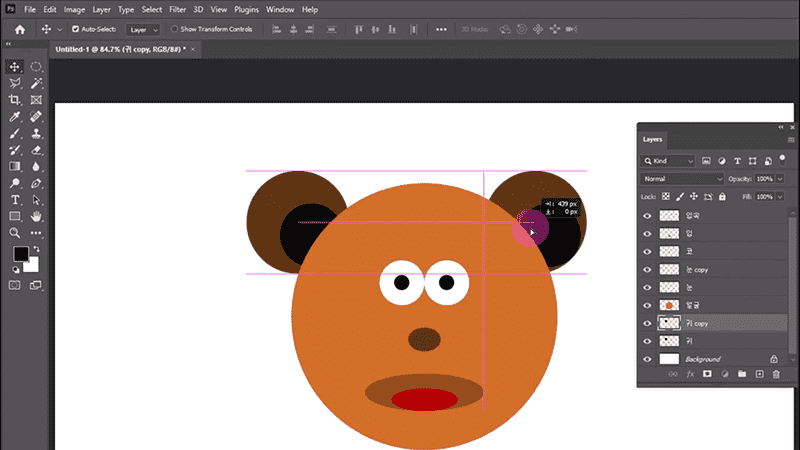Open the align options three-dots menu
Image resolution: width=800 pixels, height=450 pixels.
coord(441,30)
